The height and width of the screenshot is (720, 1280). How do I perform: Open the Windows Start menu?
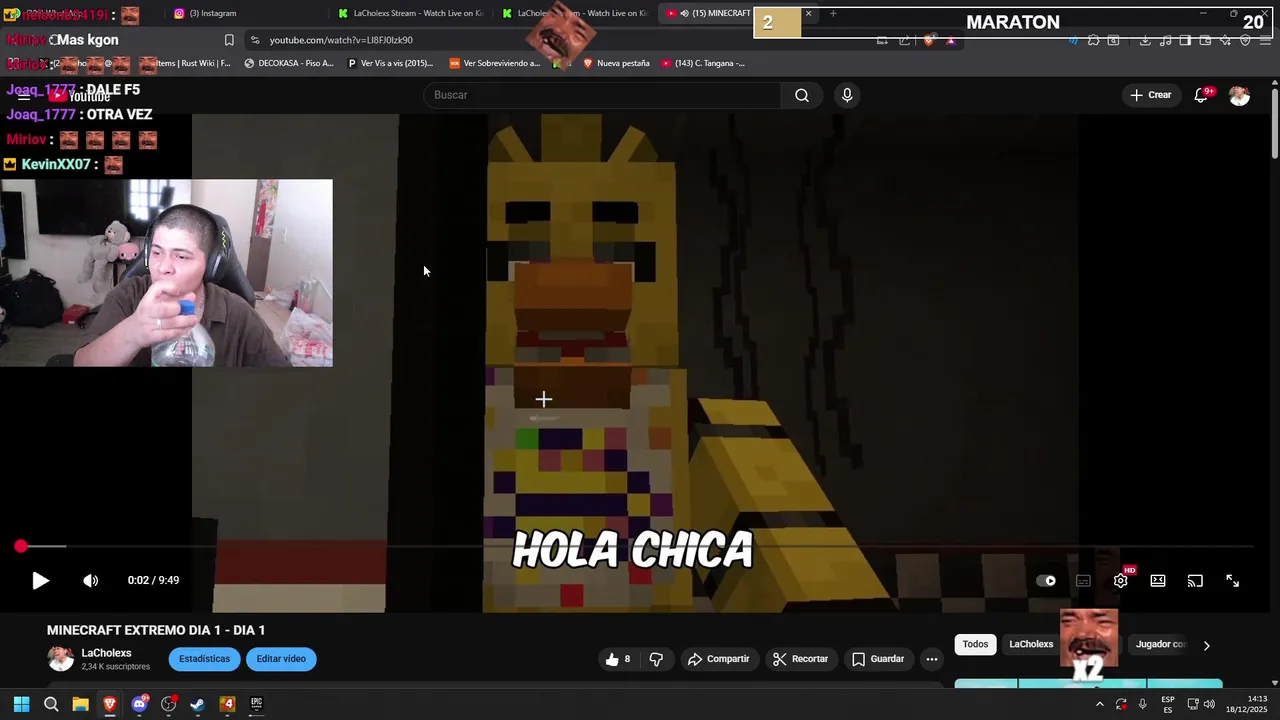pos(21,704)
